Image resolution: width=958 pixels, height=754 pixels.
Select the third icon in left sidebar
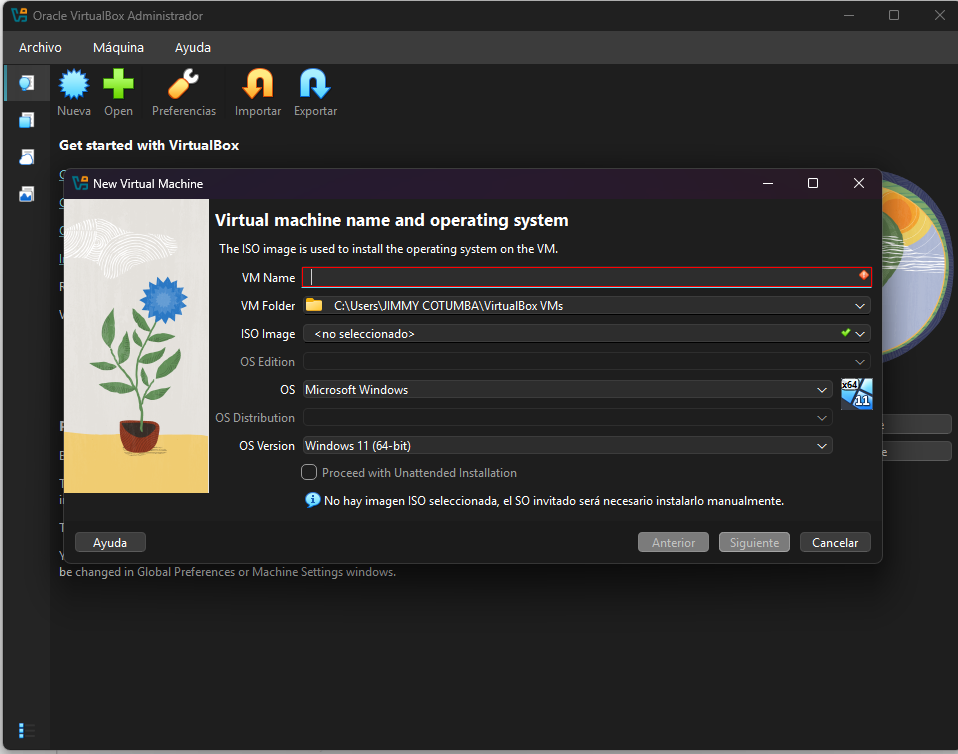pyautogui.click(x=26, y=157)
